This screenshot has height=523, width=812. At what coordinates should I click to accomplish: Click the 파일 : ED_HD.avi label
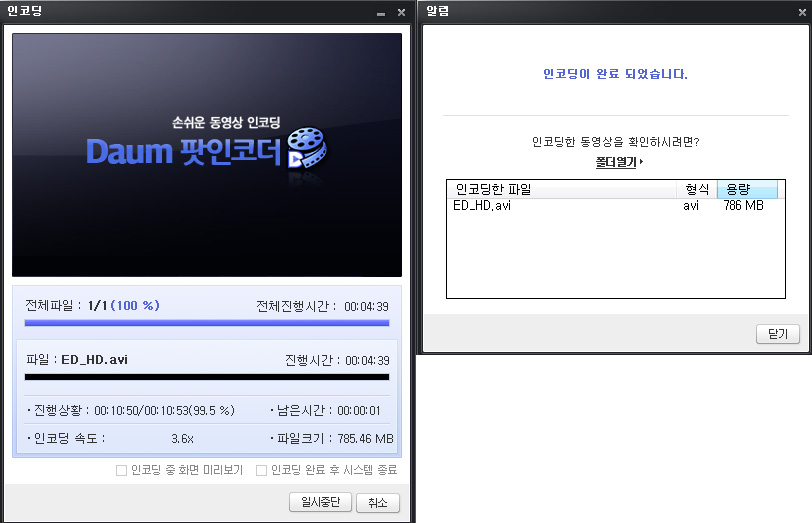click(77, 359)
